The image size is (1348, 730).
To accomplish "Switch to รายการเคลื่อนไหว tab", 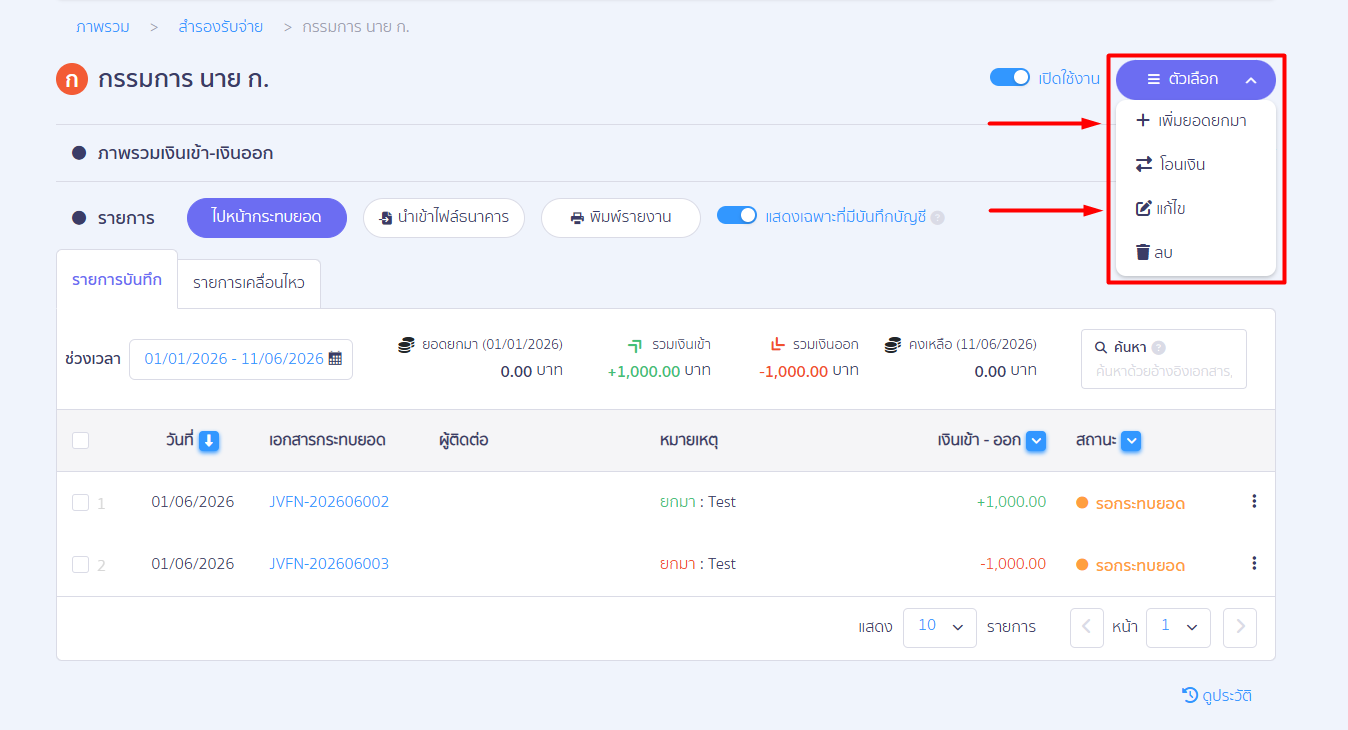I will pyautogui.click(x=249, y=284).
